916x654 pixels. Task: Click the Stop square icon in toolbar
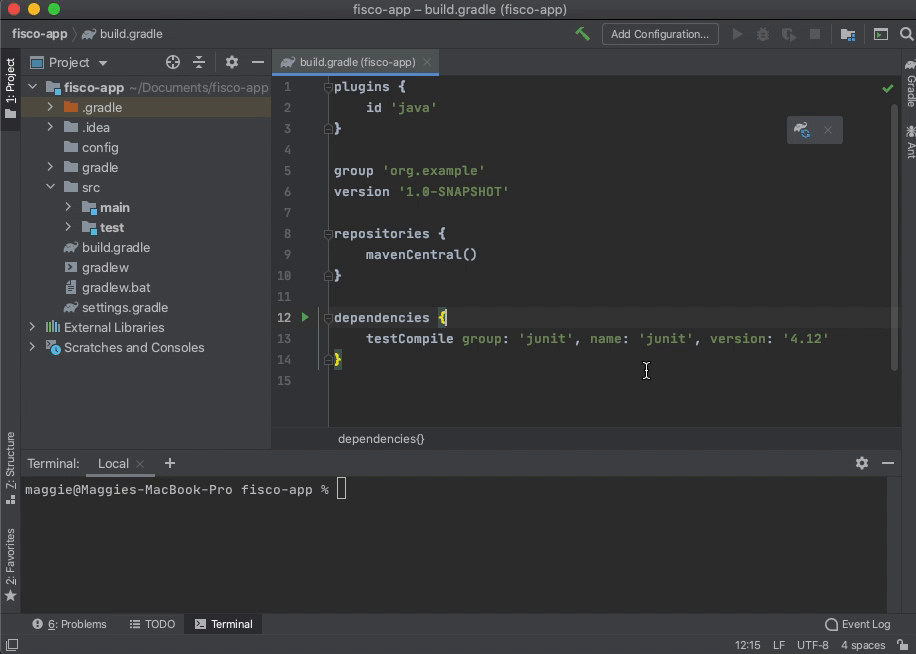pyautogui.click(x=815, y=34)
